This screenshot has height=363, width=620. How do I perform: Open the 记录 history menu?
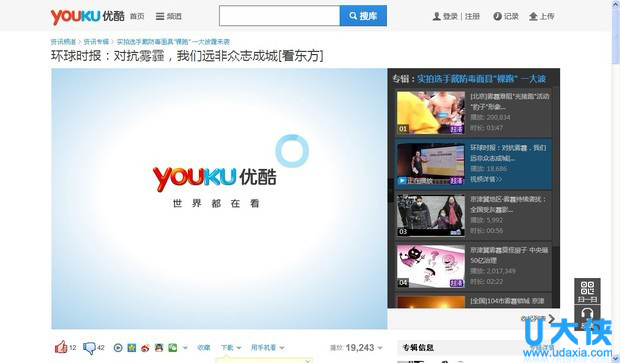[x=506, y=17]
